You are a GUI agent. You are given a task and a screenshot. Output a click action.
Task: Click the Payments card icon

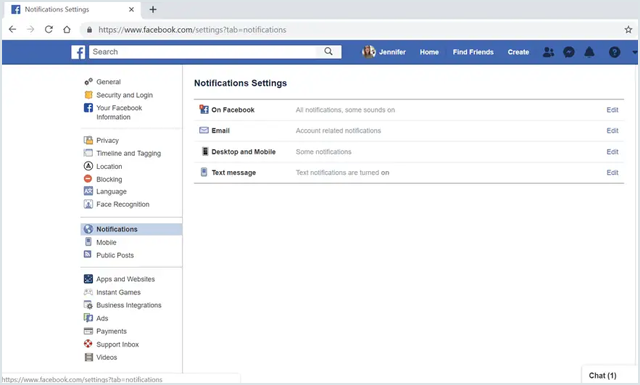click(88, 331)
